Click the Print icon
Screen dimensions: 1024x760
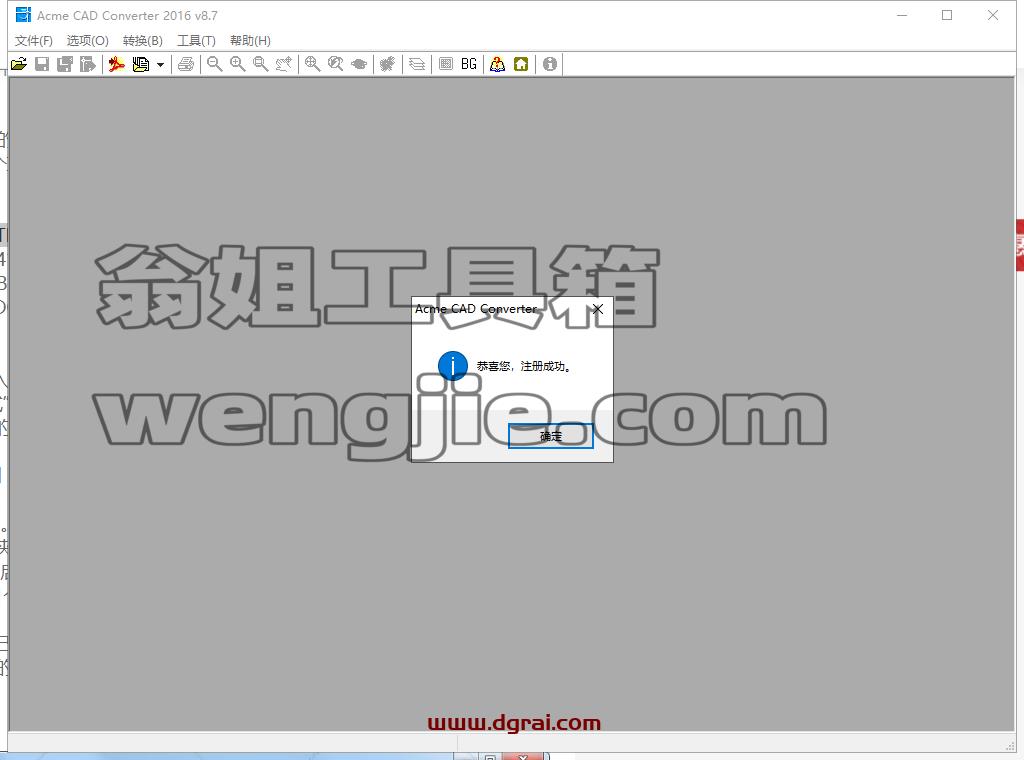click(186, 64)
